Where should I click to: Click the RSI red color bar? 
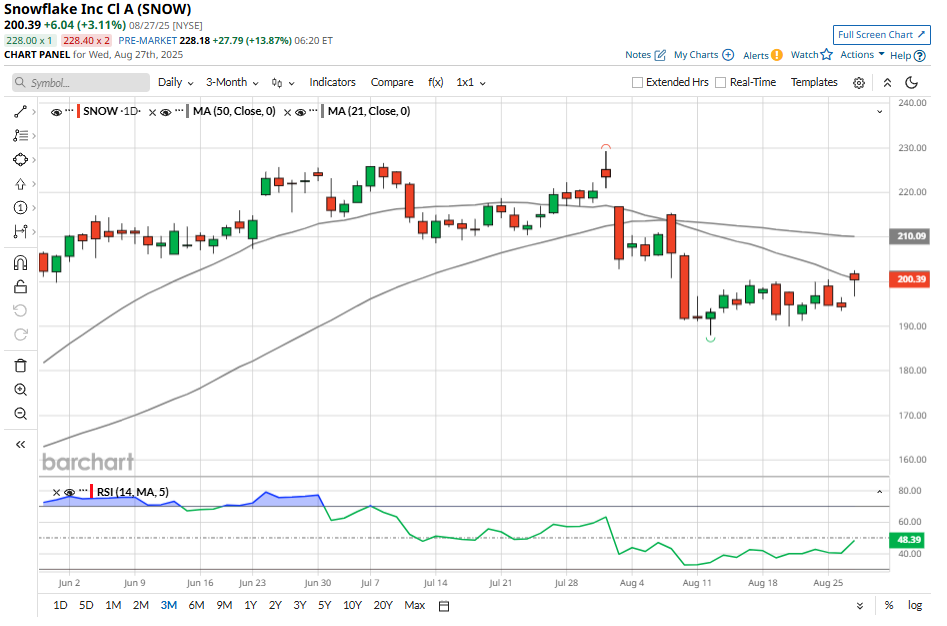tap(91, 491)
